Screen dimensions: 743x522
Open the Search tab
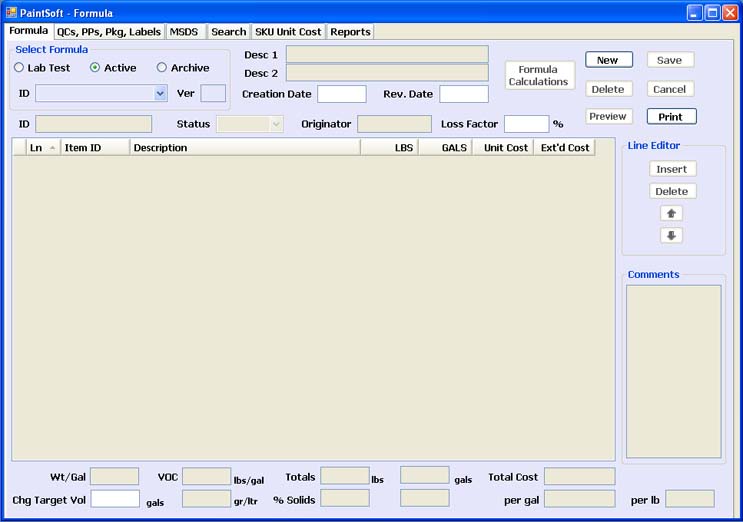(x=229, y=32)
